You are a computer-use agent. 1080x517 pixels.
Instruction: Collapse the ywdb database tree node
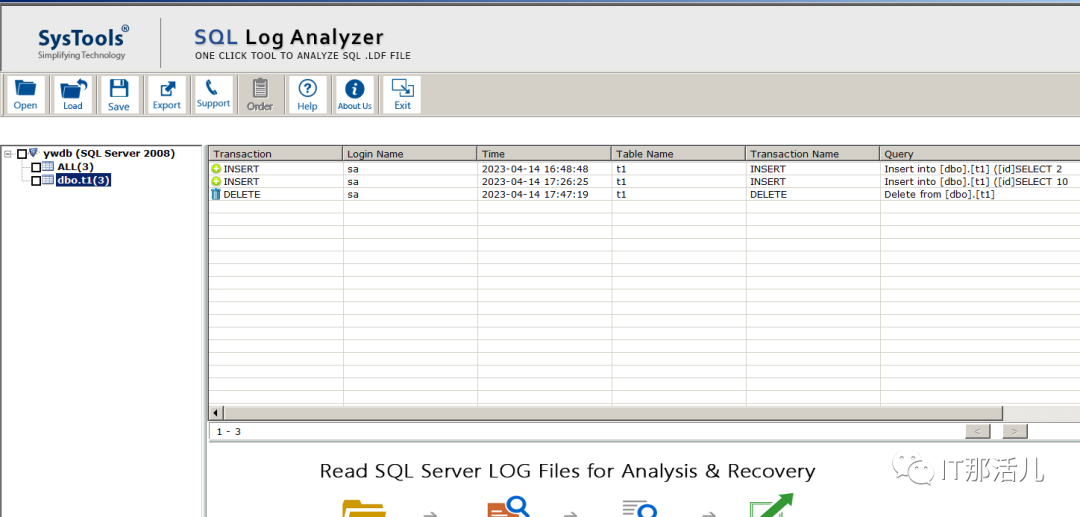[8, 154]
